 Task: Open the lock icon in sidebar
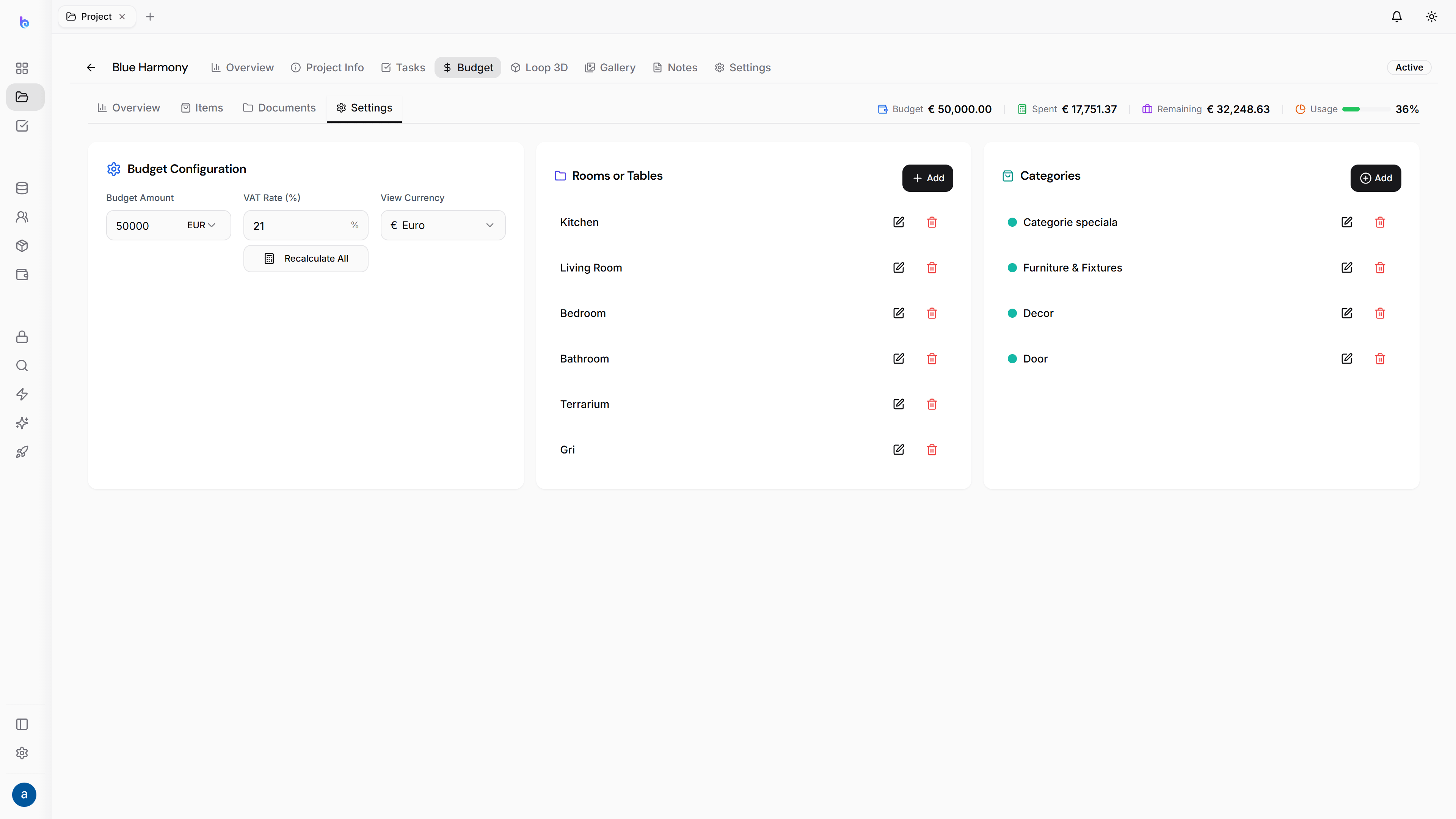click(22, 337)
